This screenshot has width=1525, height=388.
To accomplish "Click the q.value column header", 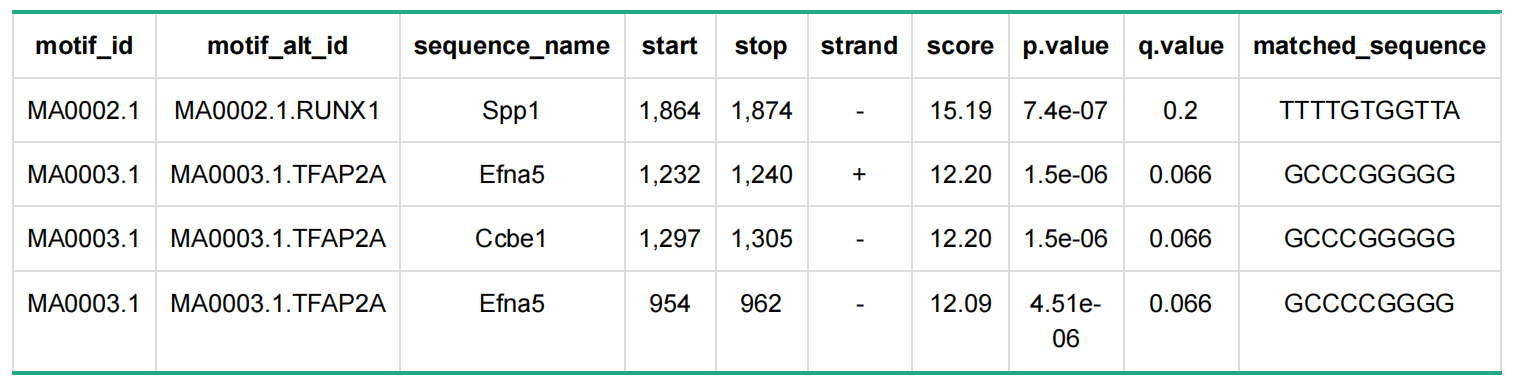I will 1181,46.
